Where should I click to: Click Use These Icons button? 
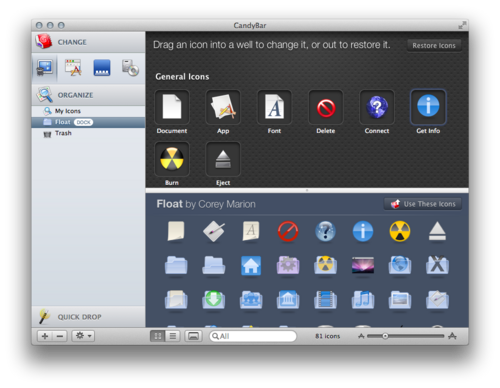coord(423,204)
